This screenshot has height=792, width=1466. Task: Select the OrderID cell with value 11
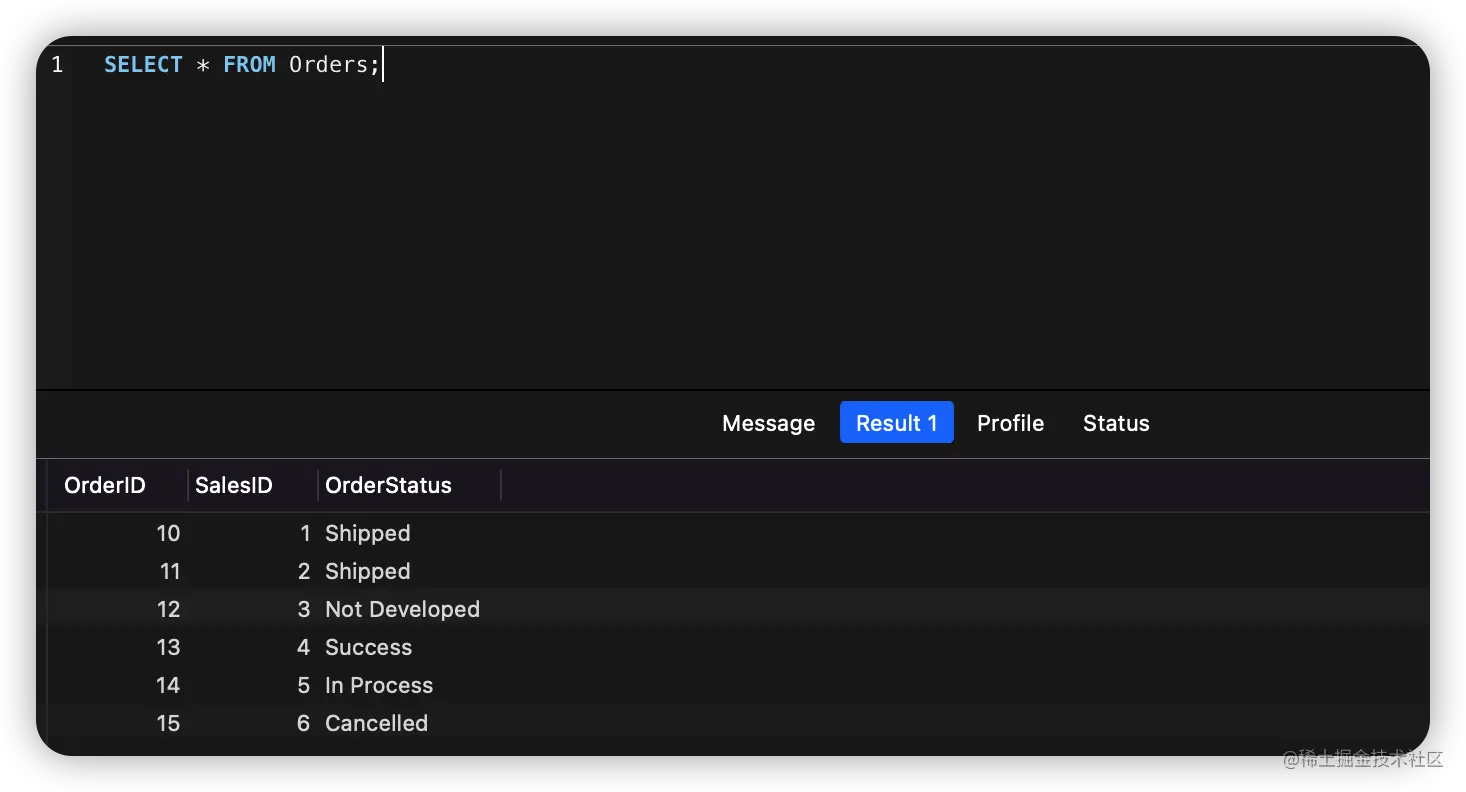pyautogui.click(x=118, y=571)
